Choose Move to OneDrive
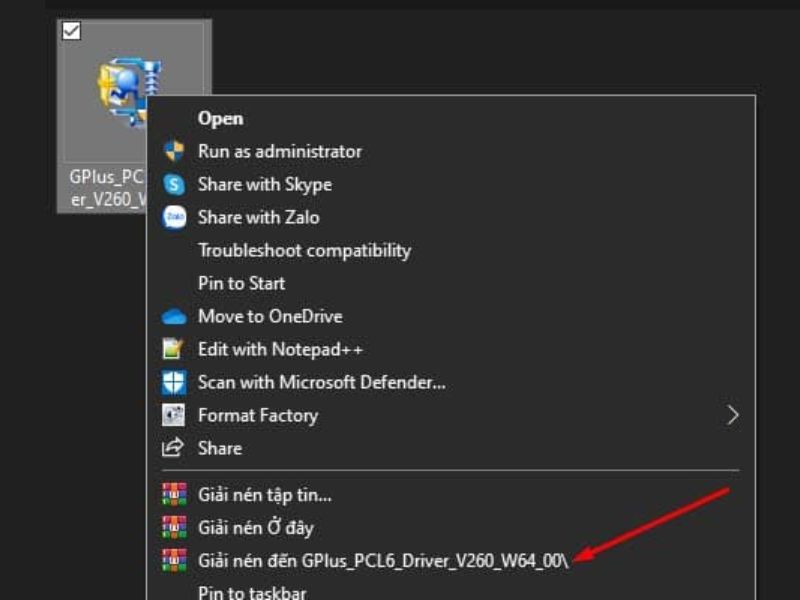Image resolution: width=800 pixels, height=600 pixels. pos(270,316)
